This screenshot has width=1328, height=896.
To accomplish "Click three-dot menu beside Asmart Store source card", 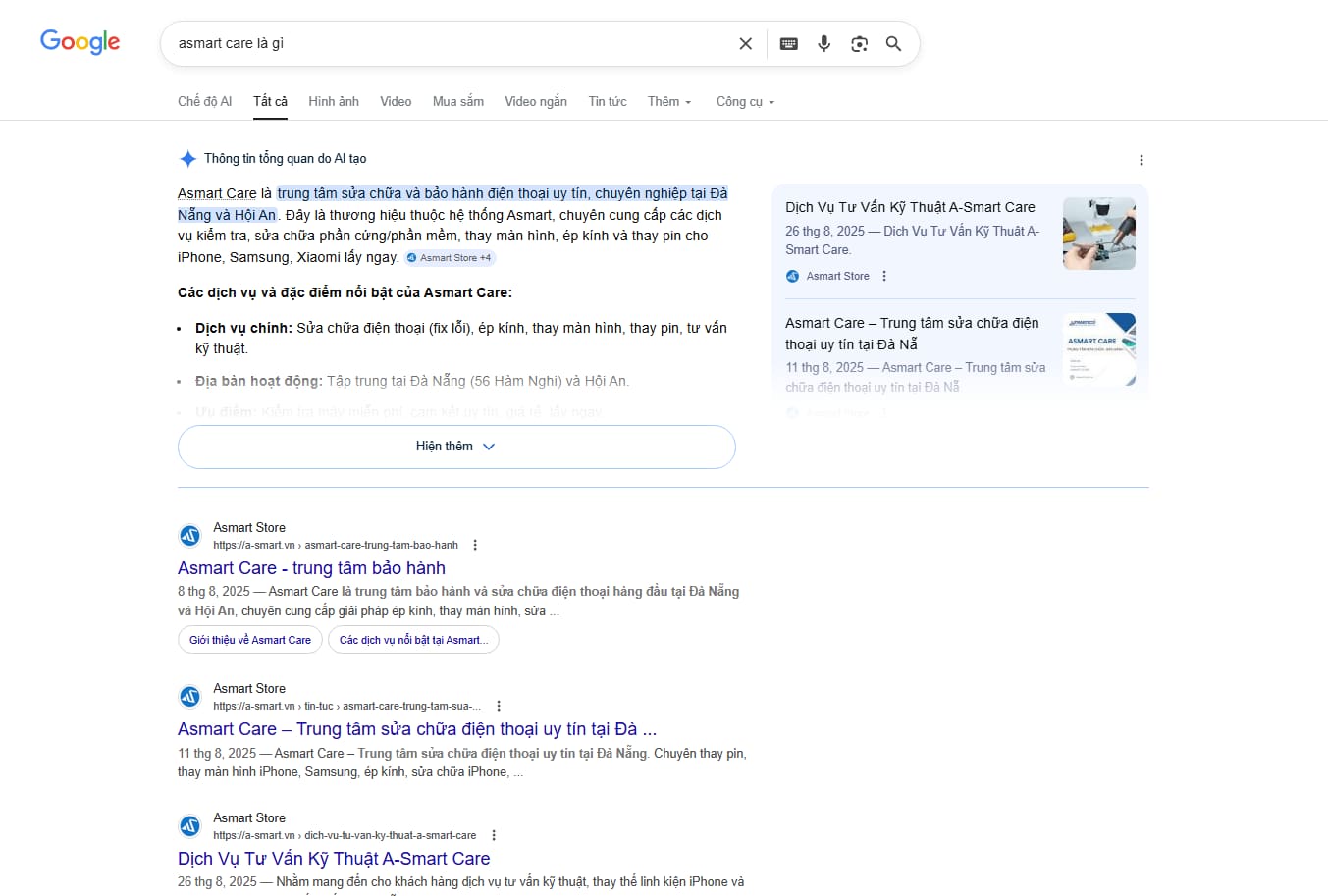I will click(884, 276).
